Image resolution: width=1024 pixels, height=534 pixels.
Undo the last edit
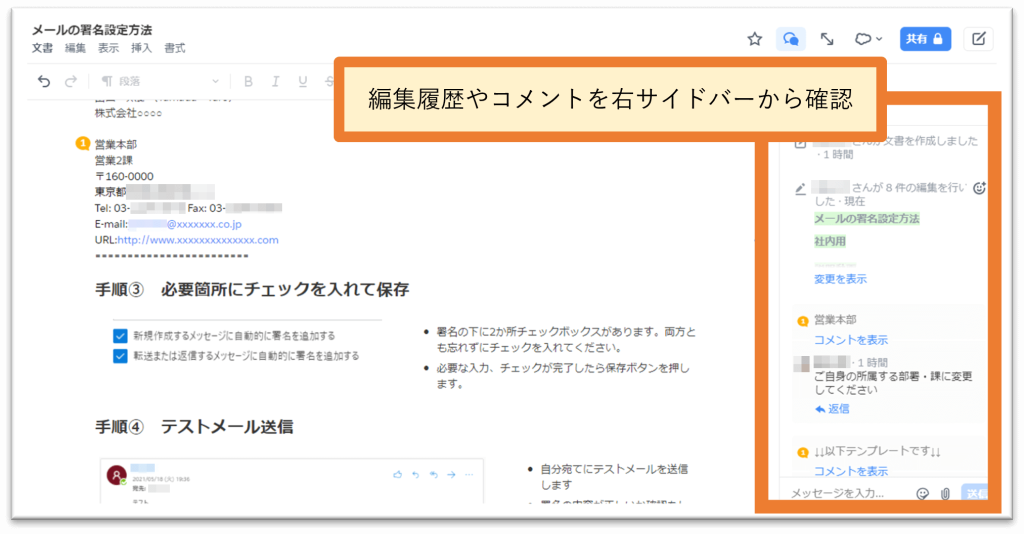(x=43, y=81)
